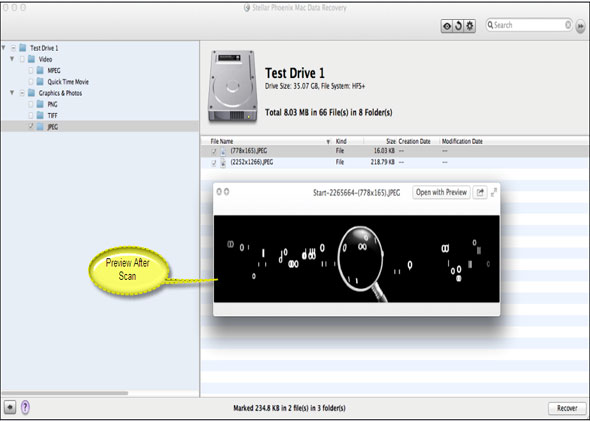This screenshot has height=421, width=590.
Task: Toggle the Test Drive 1 checkbox
Action: pos(14,48)
